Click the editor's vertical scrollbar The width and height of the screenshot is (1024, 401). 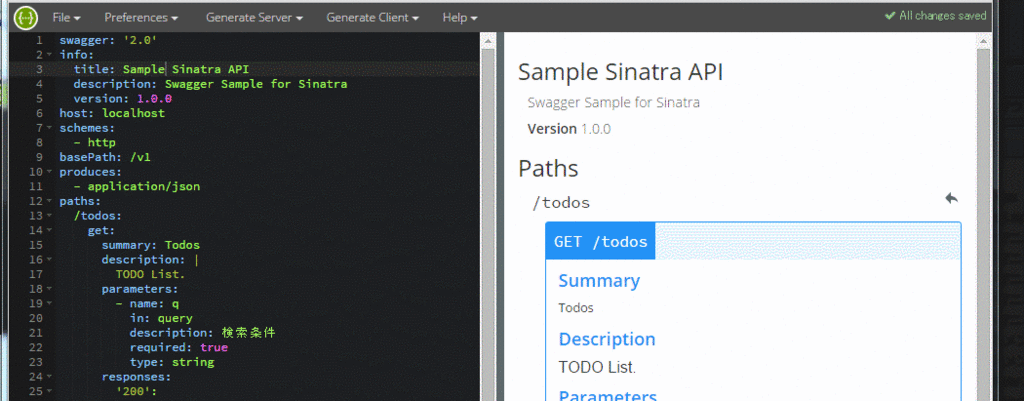487,216
